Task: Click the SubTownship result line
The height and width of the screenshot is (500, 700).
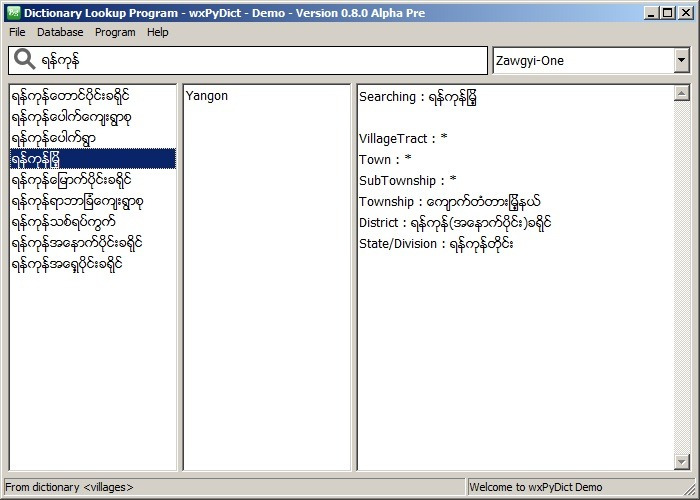Action: 408,180
